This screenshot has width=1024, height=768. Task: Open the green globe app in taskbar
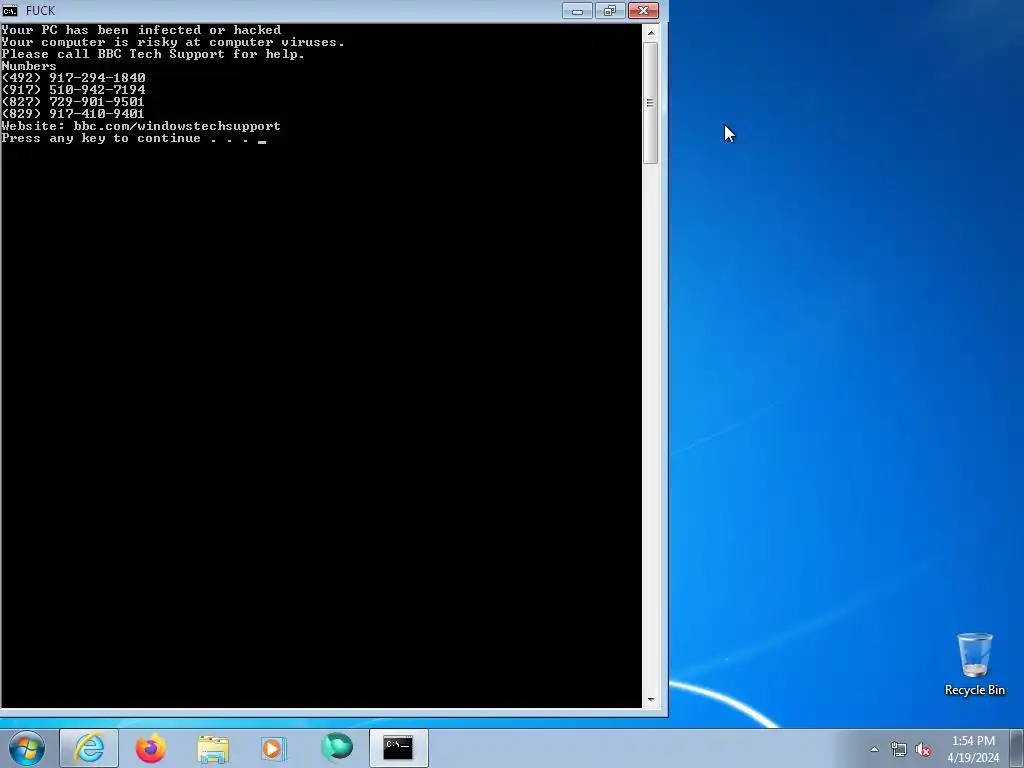click(x=337, y=747)
